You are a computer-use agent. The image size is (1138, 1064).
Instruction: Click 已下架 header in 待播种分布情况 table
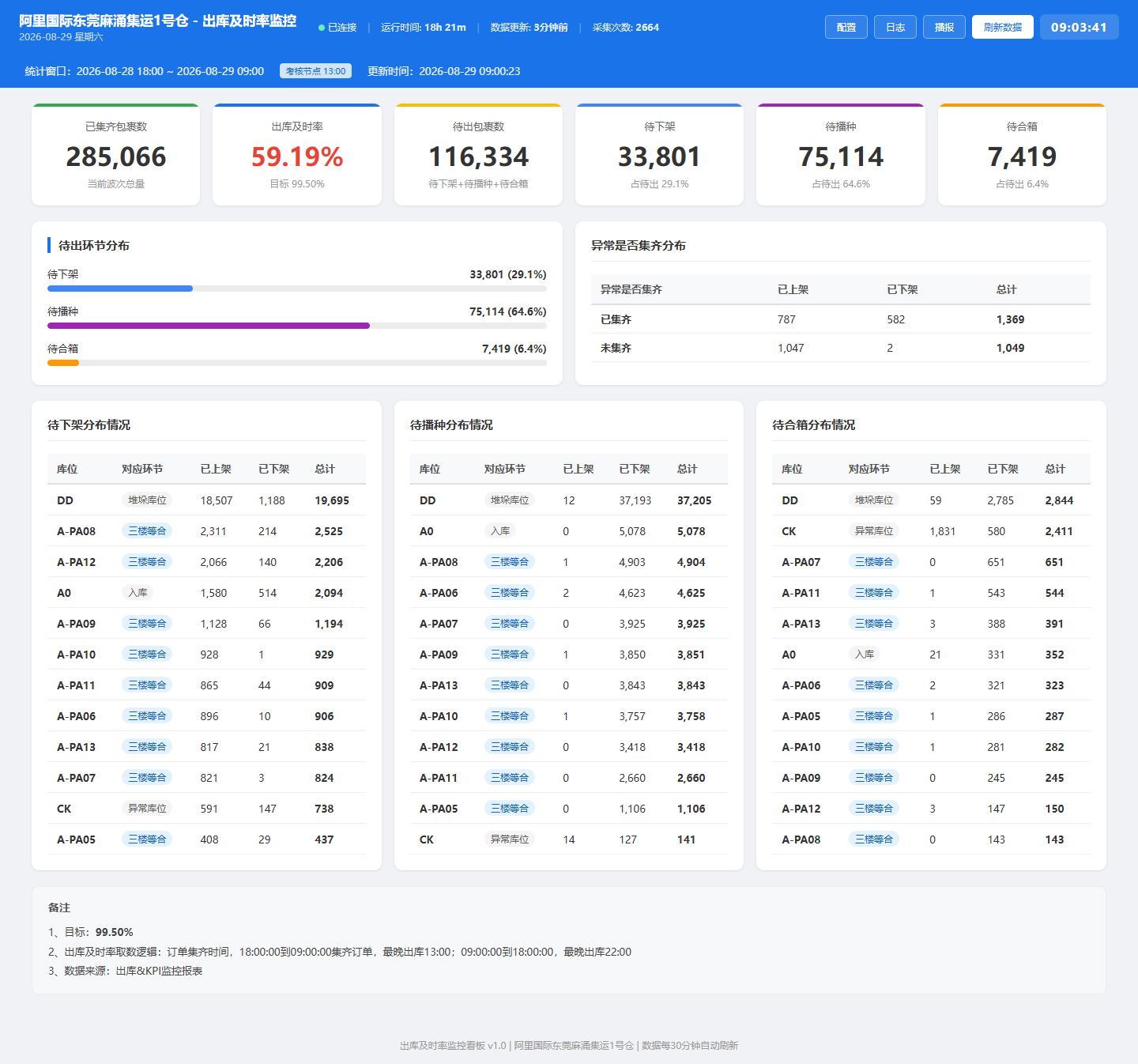[x=634, y=469]
